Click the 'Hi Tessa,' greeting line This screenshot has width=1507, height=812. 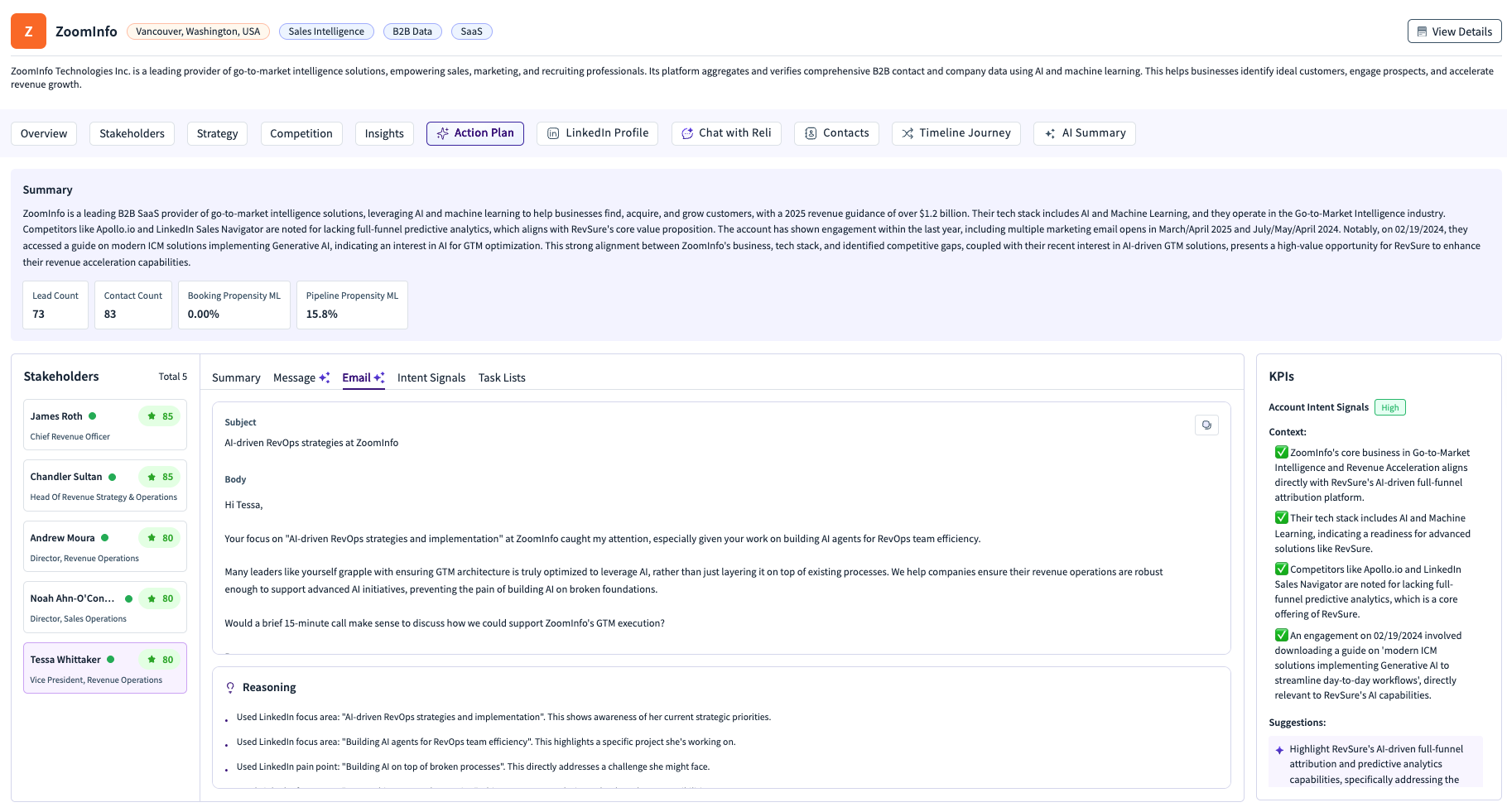tap(243, 505)
